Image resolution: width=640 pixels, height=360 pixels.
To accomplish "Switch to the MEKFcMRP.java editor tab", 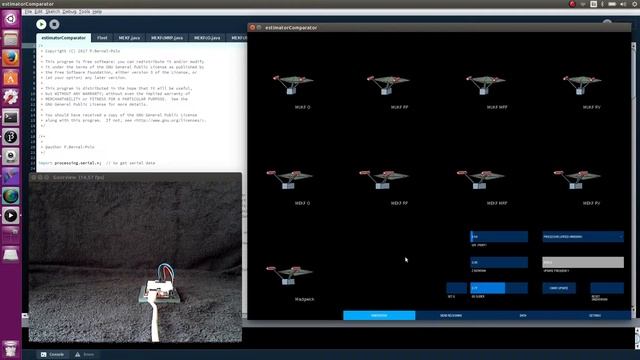I will [167, 38].
